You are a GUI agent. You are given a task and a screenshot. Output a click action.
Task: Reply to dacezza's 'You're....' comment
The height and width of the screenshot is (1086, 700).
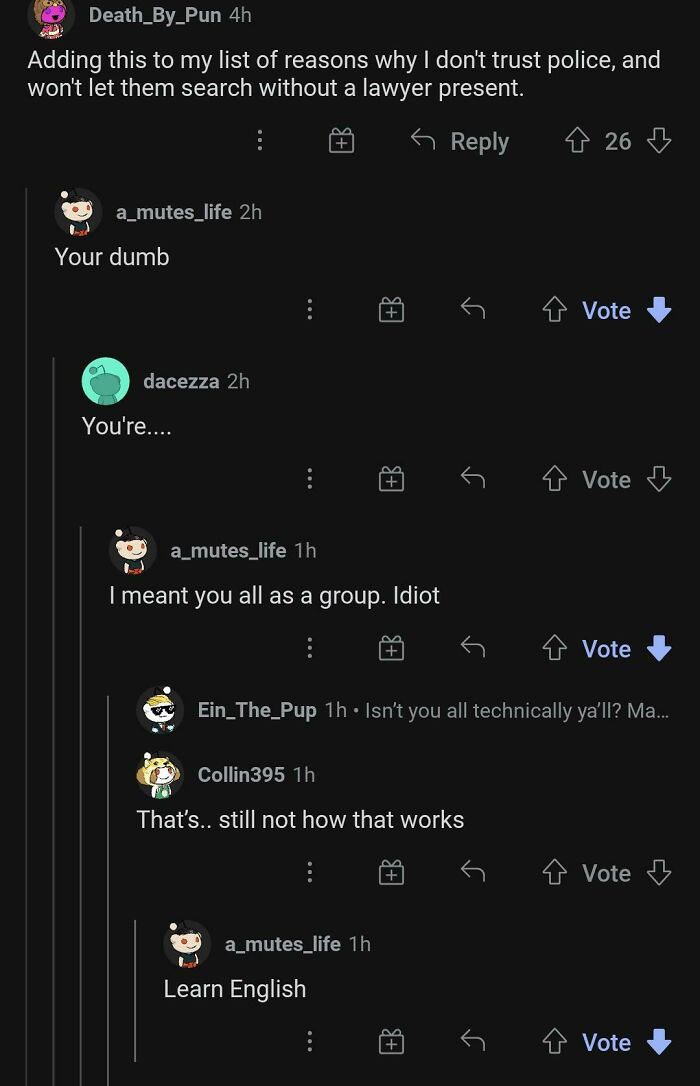point(473,480)
